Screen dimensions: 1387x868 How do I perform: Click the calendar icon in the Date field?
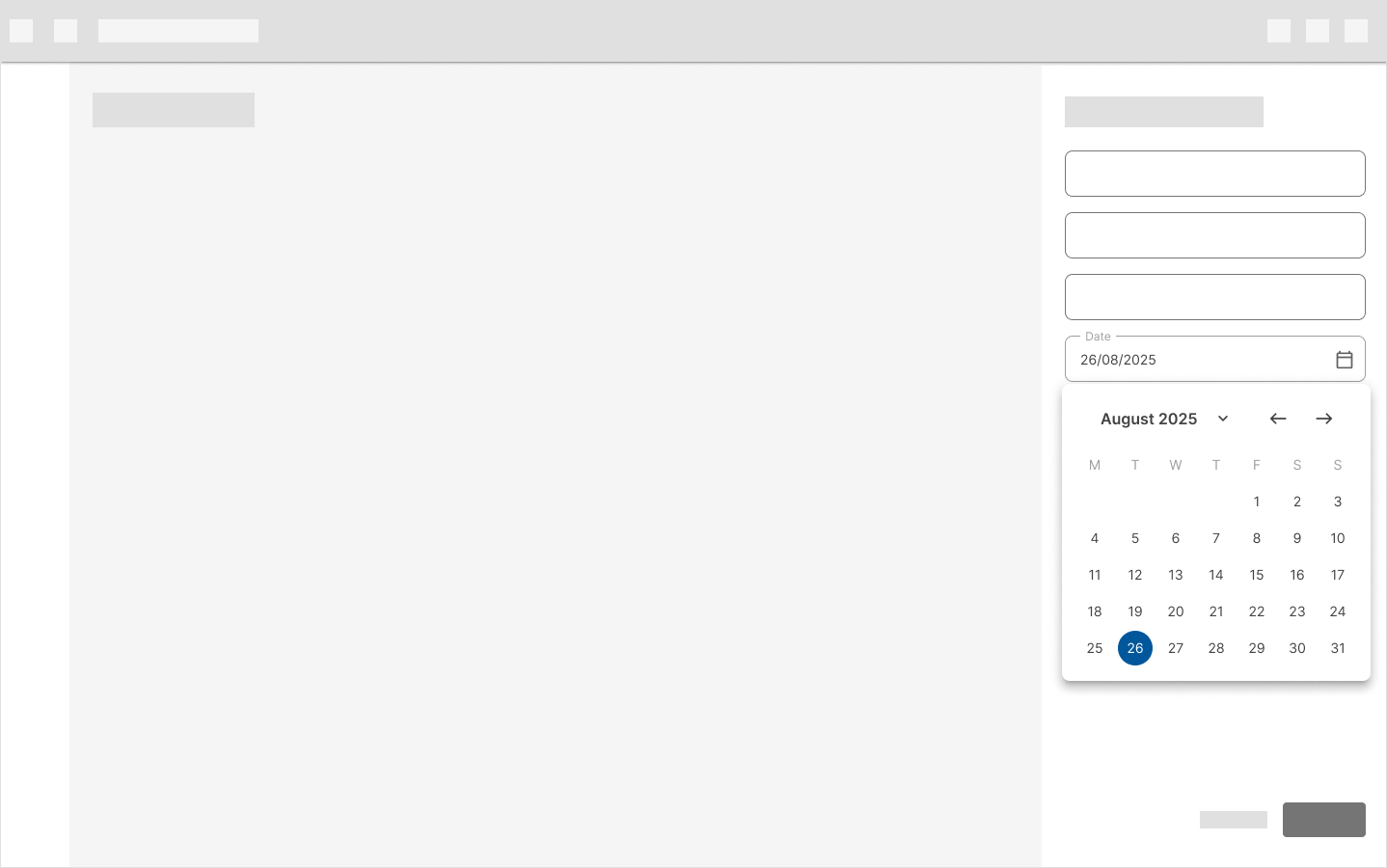1345,360
